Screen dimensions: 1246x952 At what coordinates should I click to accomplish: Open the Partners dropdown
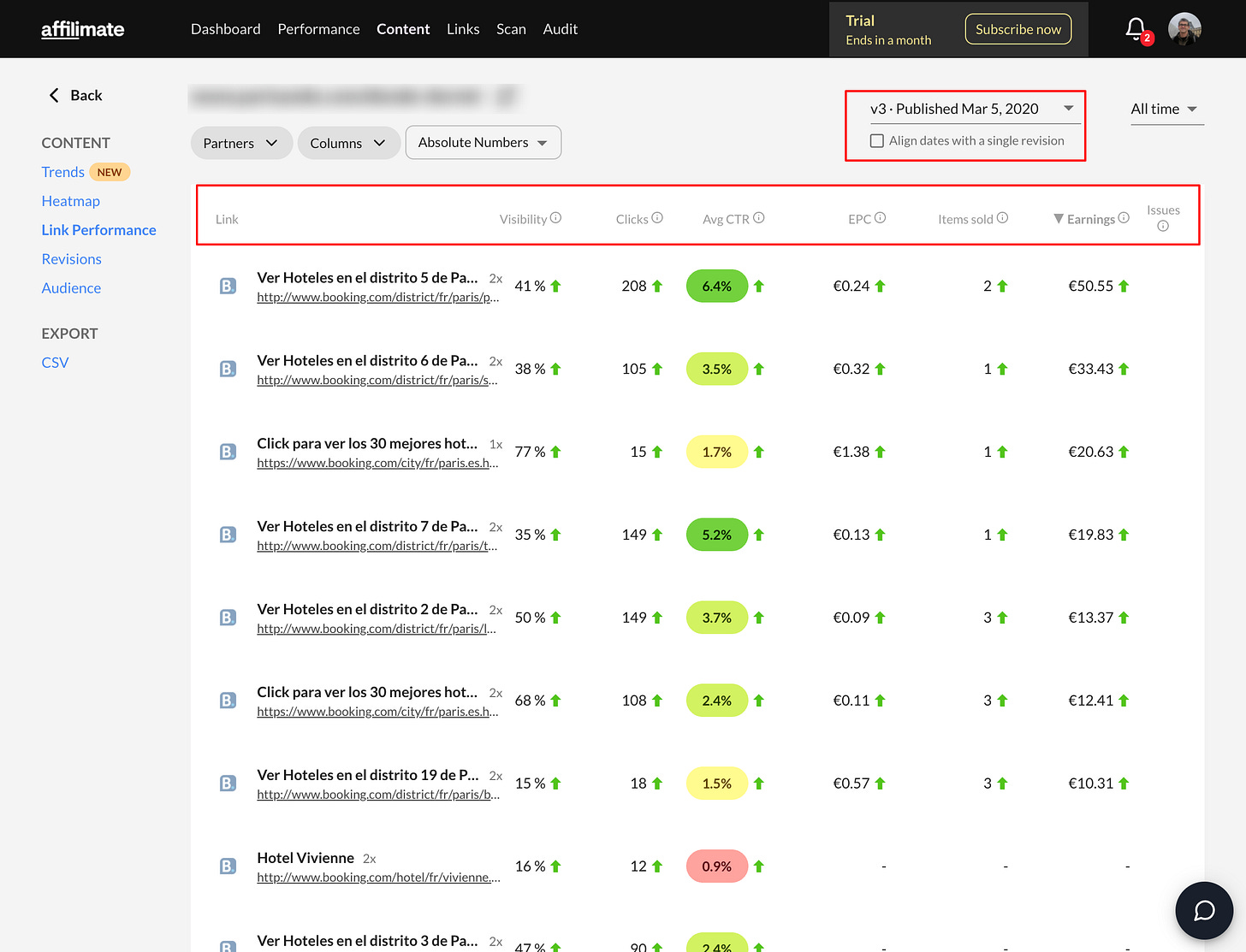241,143
